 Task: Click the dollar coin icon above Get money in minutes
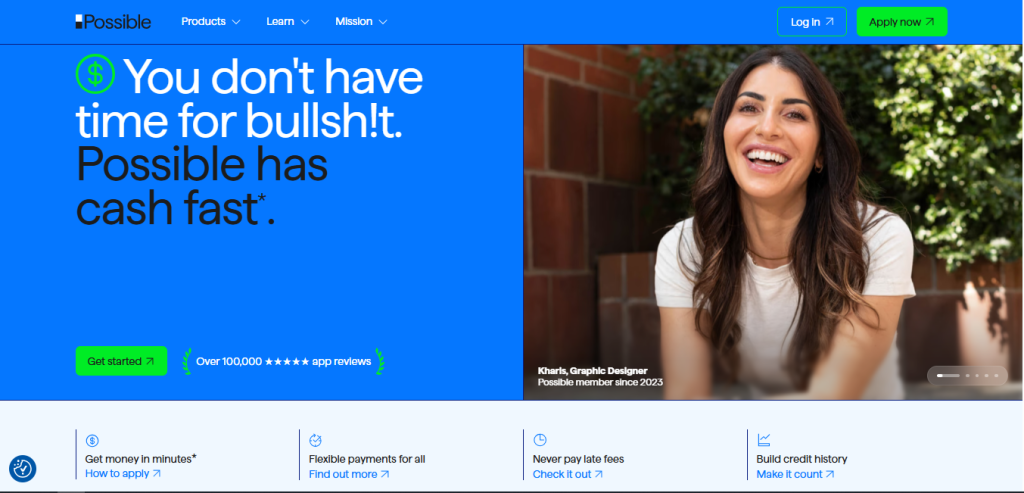click(92, 441)
